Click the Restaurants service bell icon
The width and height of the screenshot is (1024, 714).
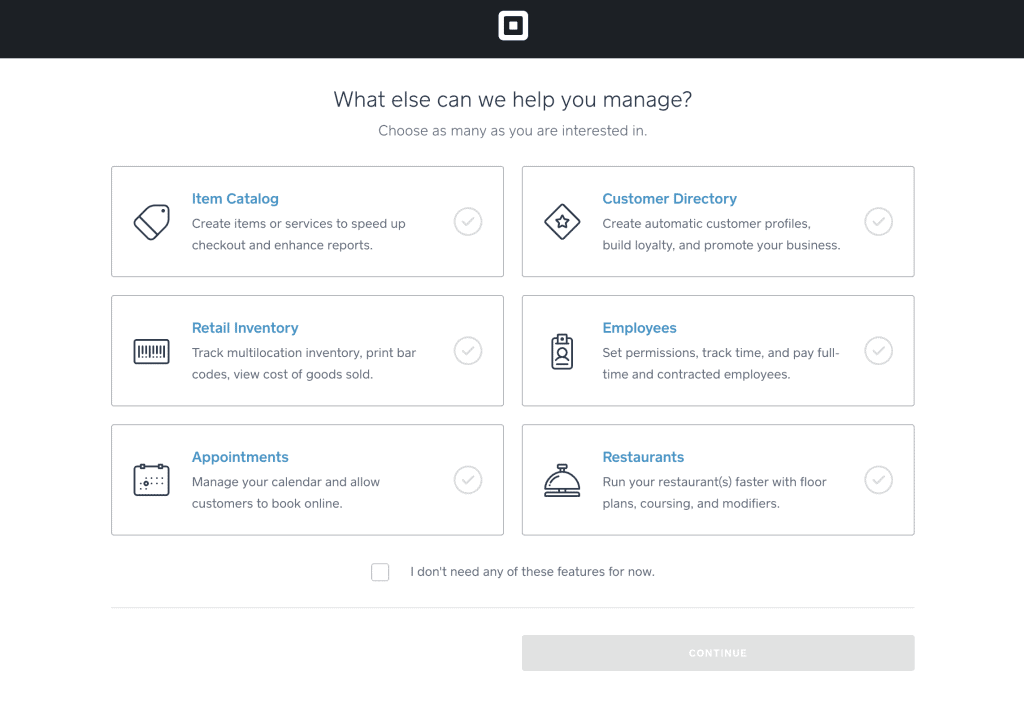pyautogui.click(x=562, y=480)
